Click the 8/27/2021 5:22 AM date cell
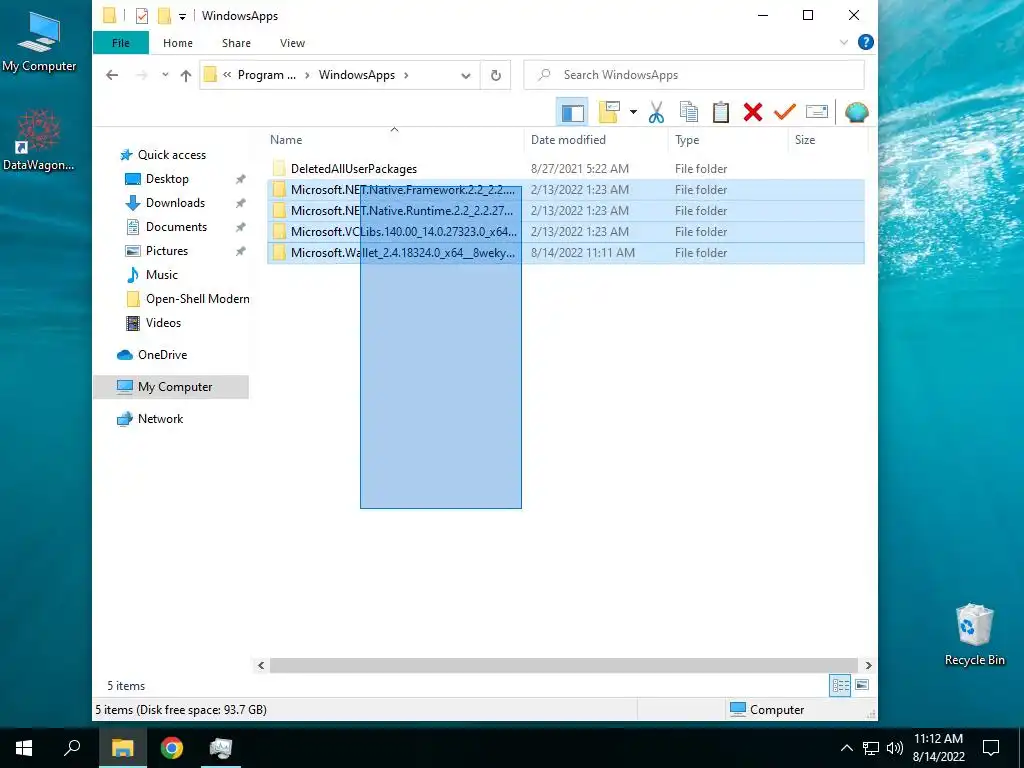This screenshot has width=1024, height=768. [x=580, y=168]
